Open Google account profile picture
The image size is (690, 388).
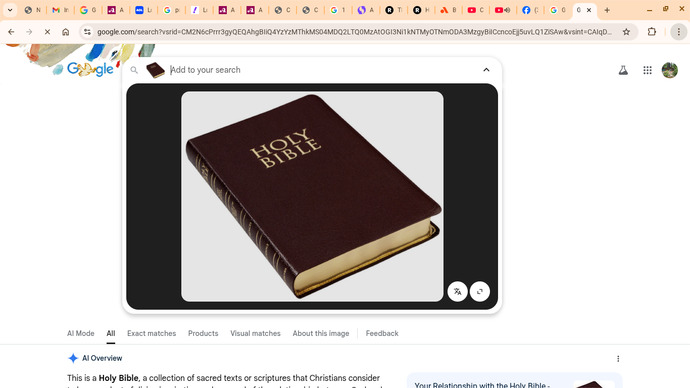[670, 70]
